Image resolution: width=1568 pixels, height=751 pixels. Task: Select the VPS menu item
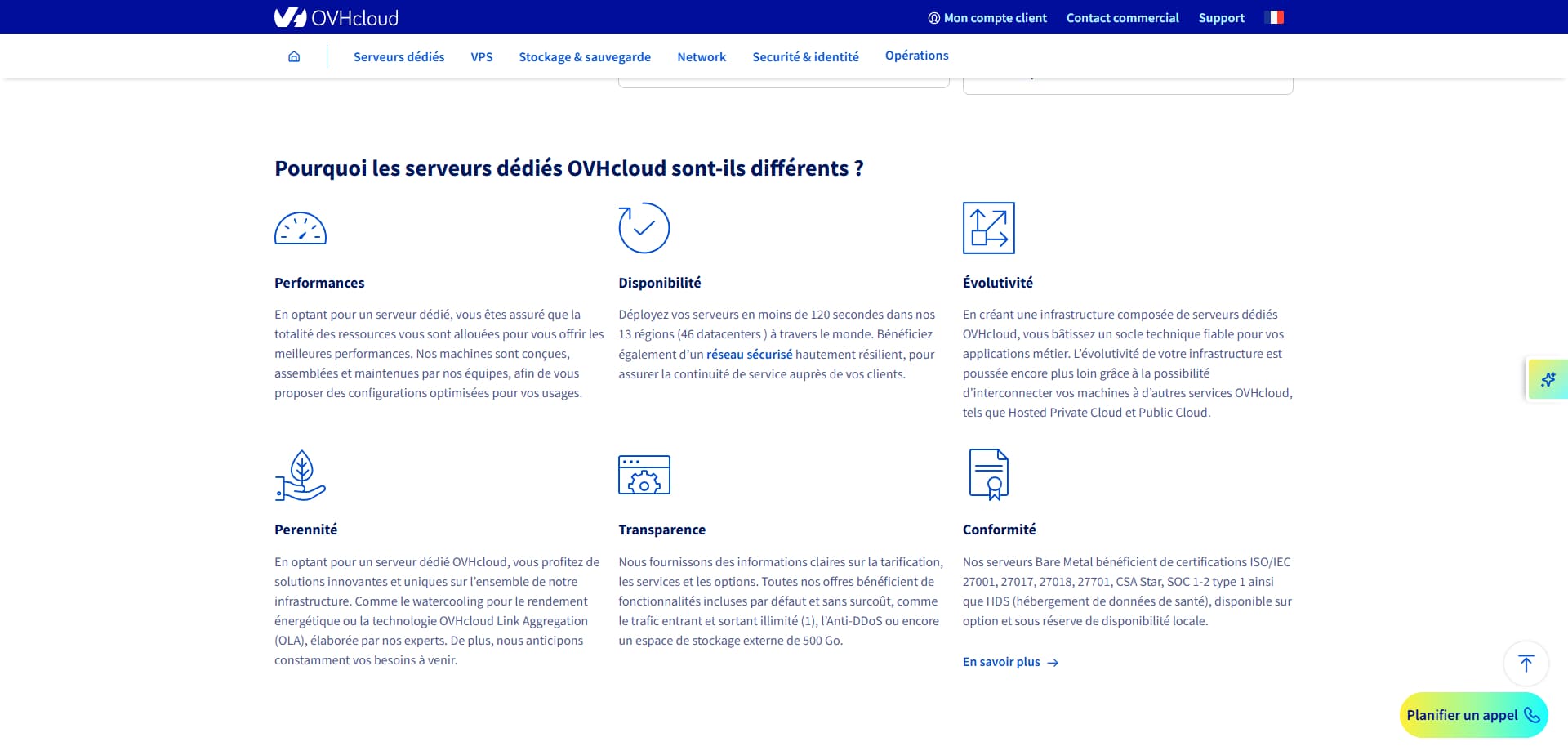(x=482, y=56)
